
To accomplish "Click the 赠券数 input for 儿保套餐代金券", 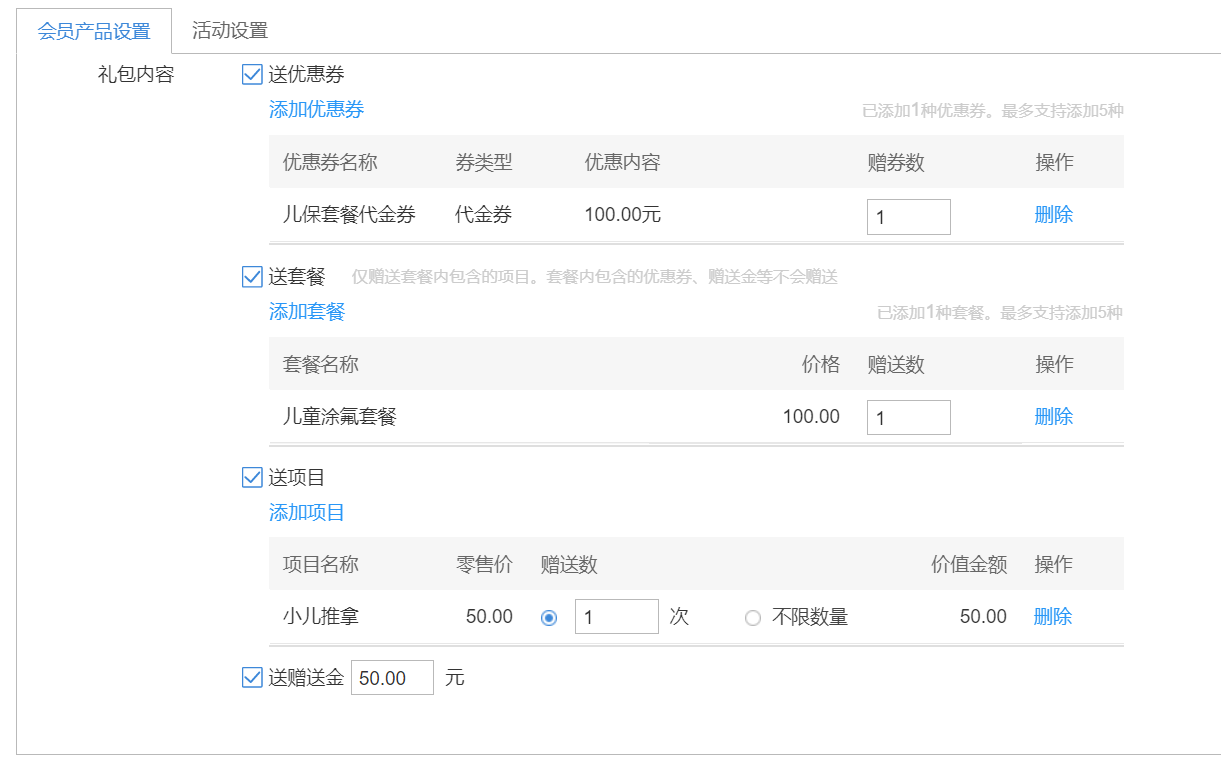I will [908, 217].
